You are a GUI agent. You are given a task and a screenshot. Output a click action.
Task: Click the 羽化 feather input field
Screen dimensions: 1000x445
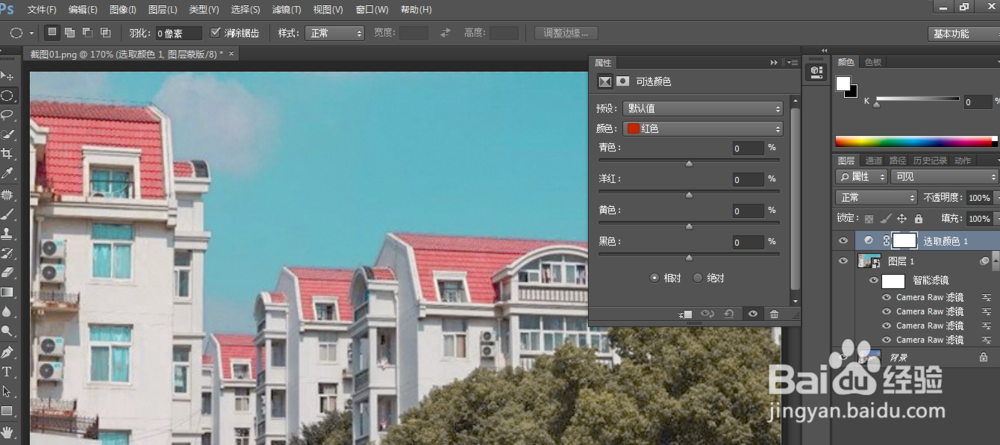[x=179, y=33]
